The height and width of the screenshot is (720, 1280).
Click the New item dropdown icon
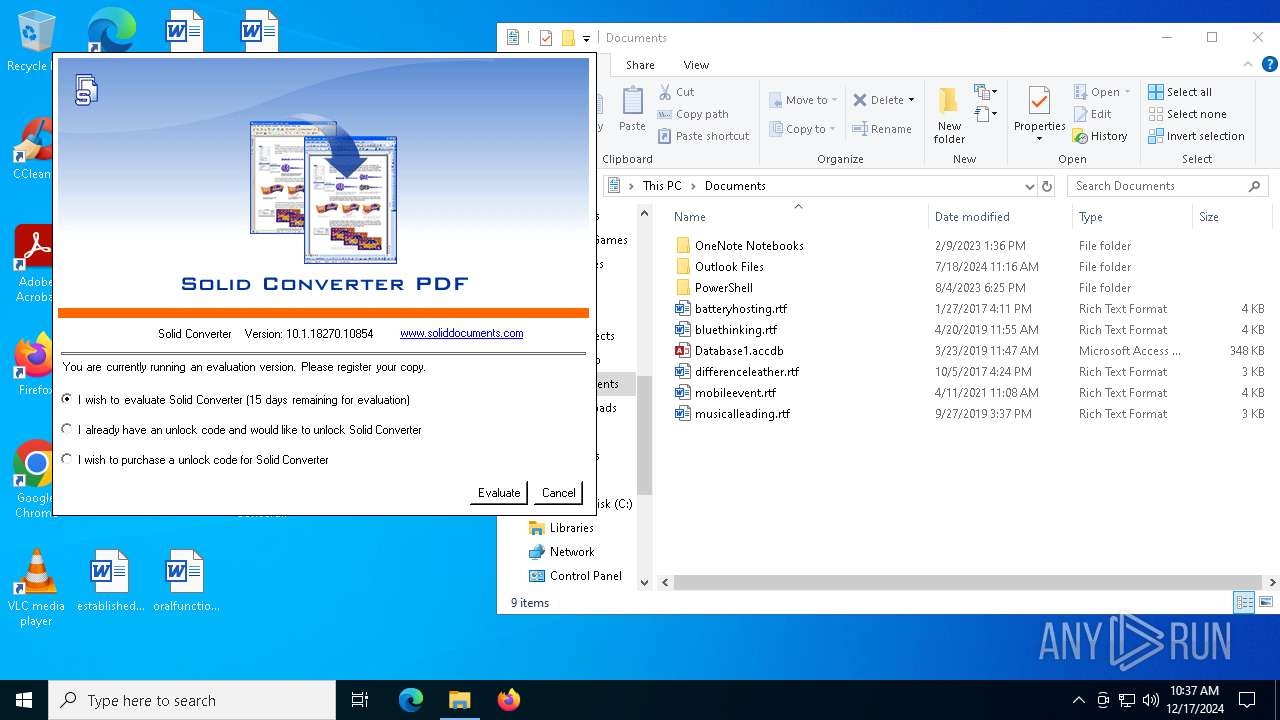tap(986, 92)
